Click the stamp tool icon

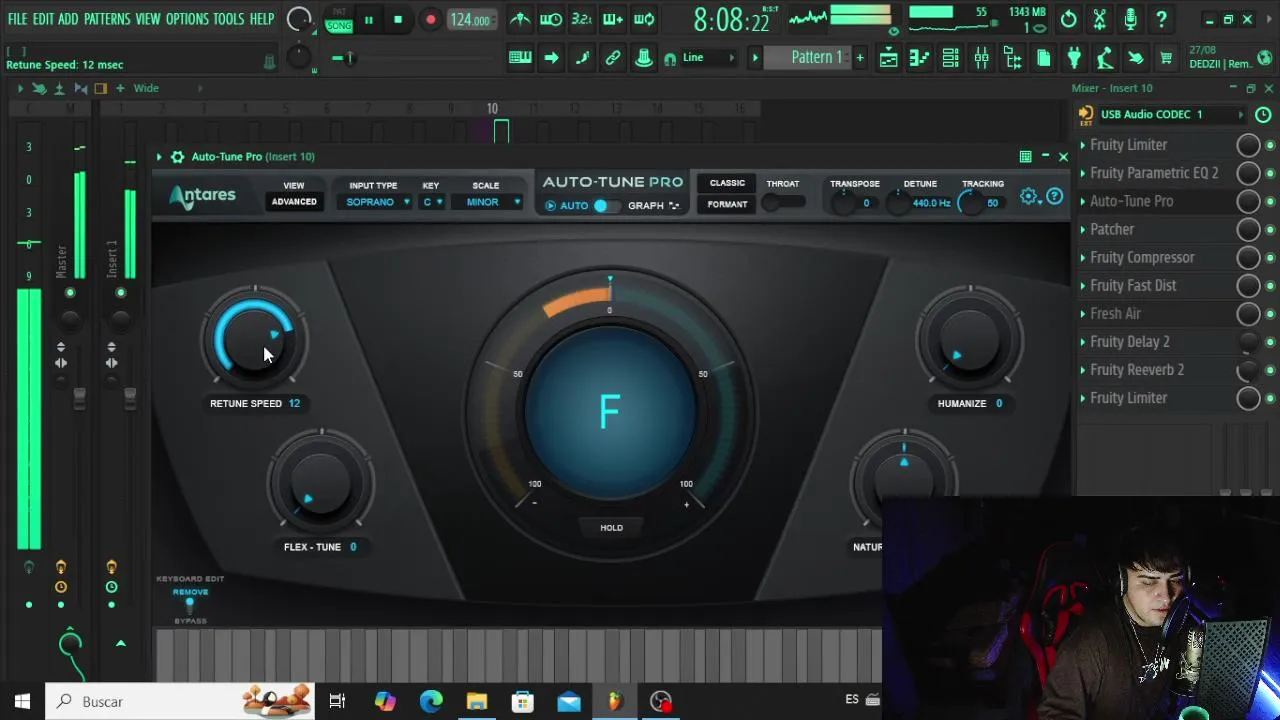pyautogui.click(x=644, y=58)
